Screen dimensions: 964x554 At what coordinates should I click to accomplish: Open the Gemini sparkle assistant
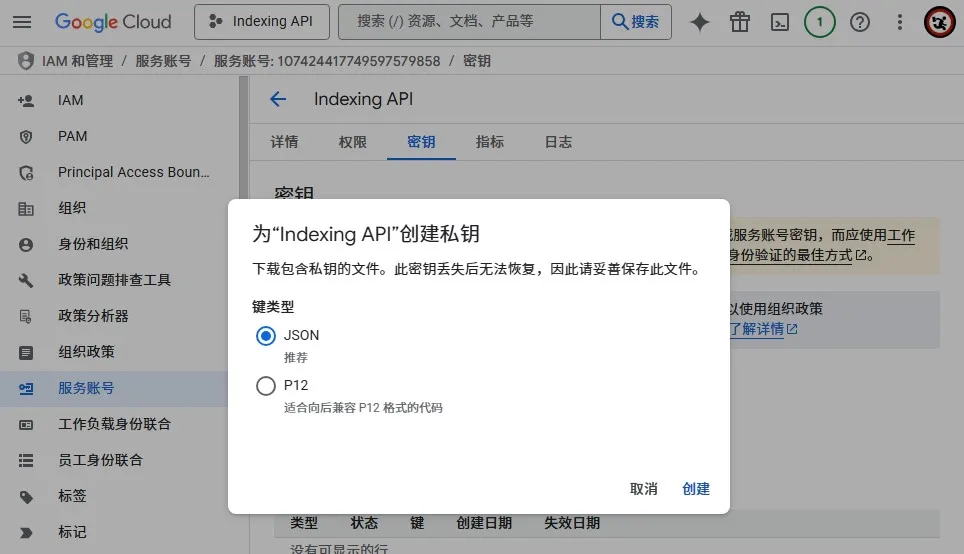pos(700,22)
